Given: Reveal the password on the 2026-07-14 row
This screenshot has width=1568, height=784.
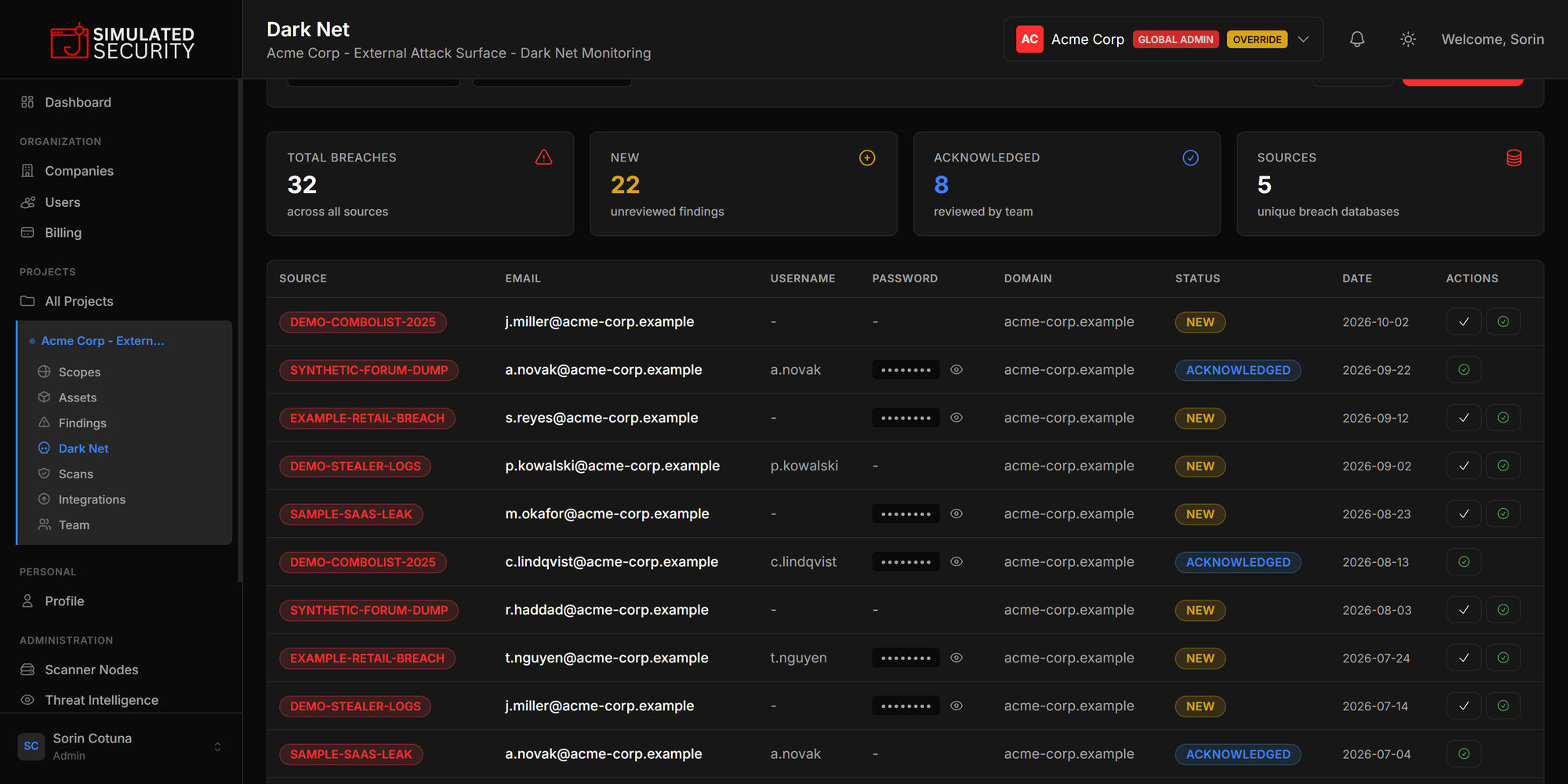Looking at the screenshot, I should click(956, 706).
